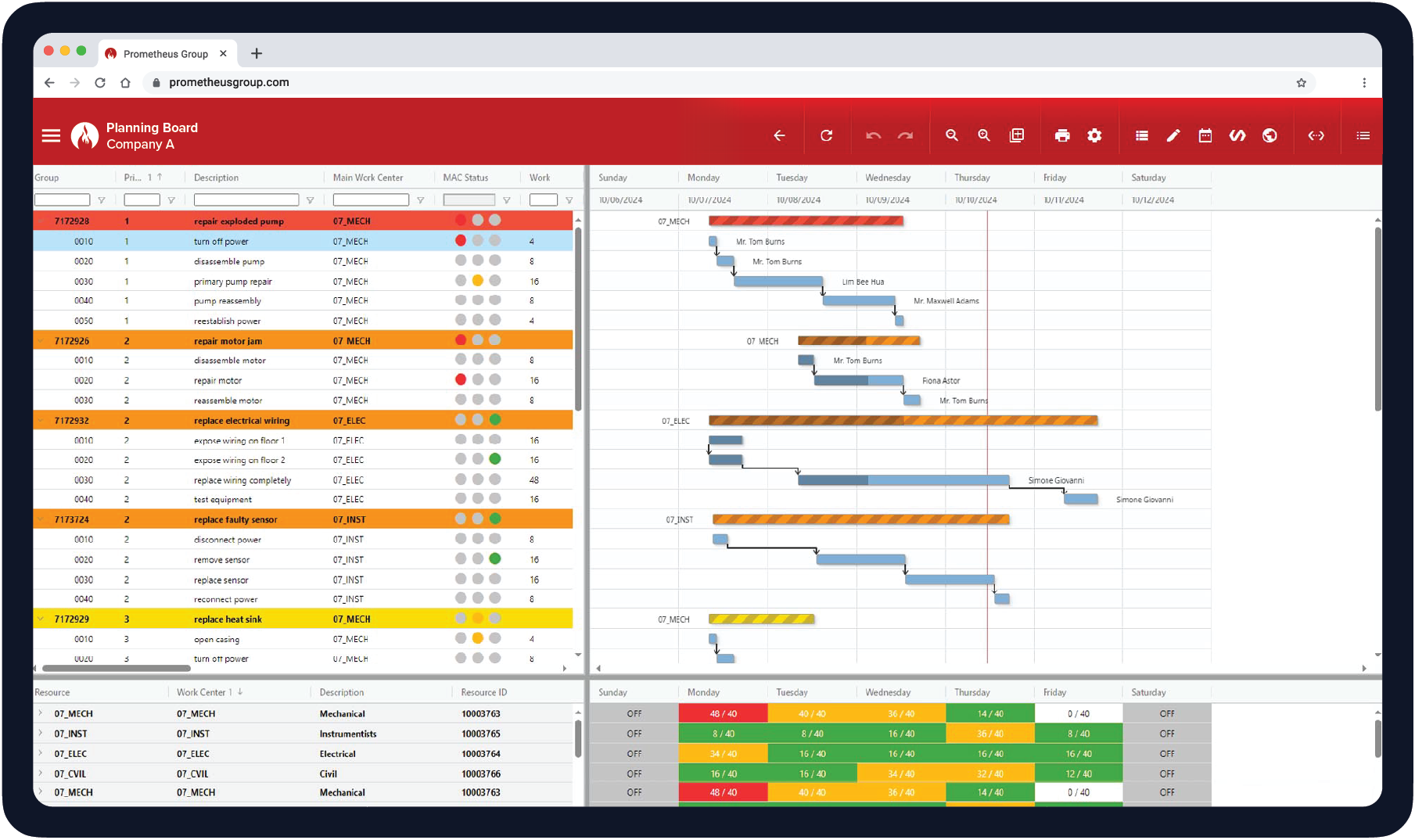Open the Description column filter funnel
The height and width of the screenshot is (840, 1415).
pos(311,199)
